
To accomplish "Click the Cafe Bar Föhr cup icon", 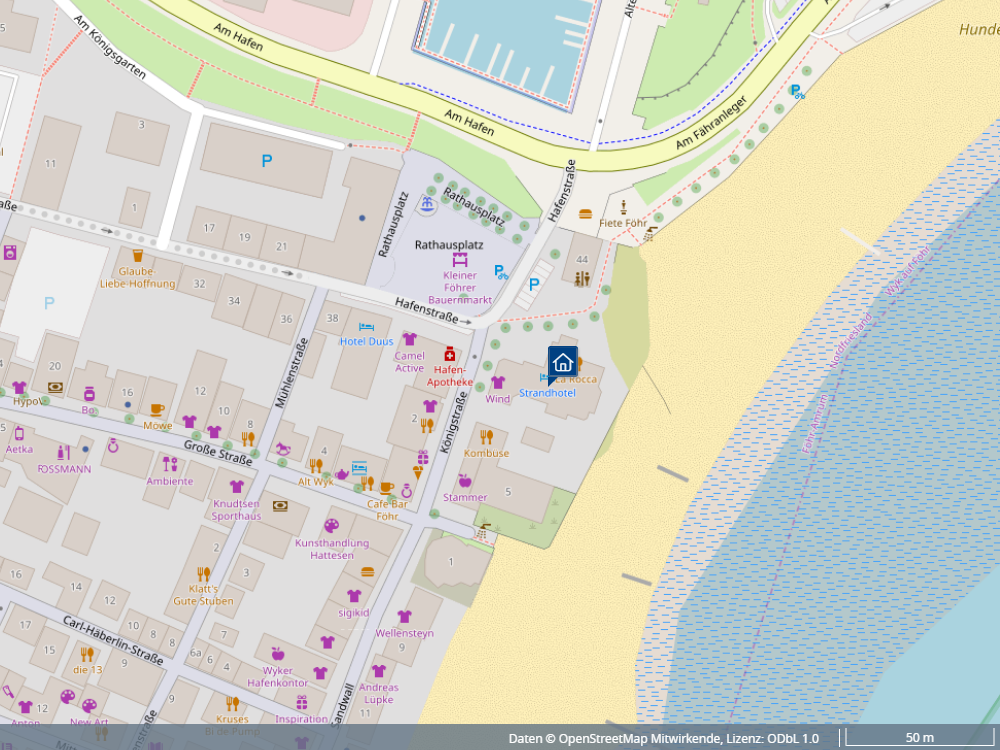I will tap(386, 488).
